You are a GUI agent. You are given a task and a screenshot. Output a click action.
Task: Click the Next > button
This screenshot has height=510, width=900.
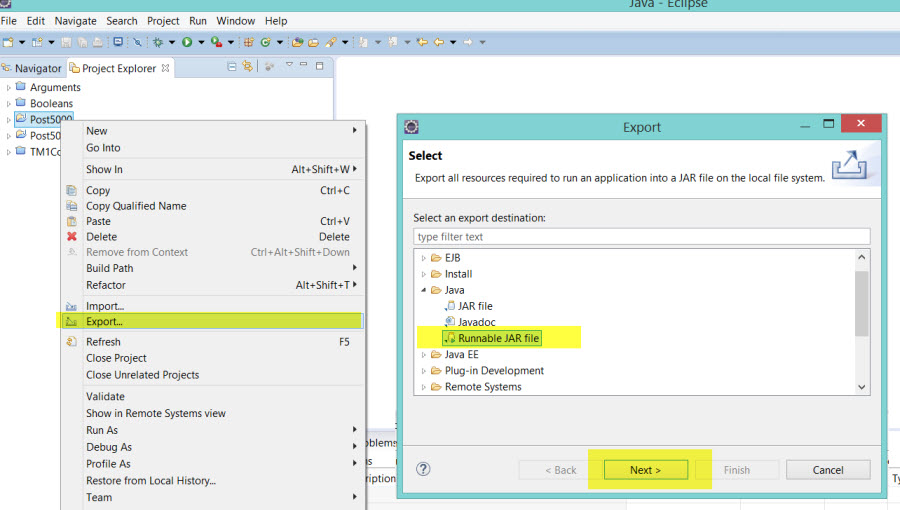pyautogui.click(x=646, y=470)
